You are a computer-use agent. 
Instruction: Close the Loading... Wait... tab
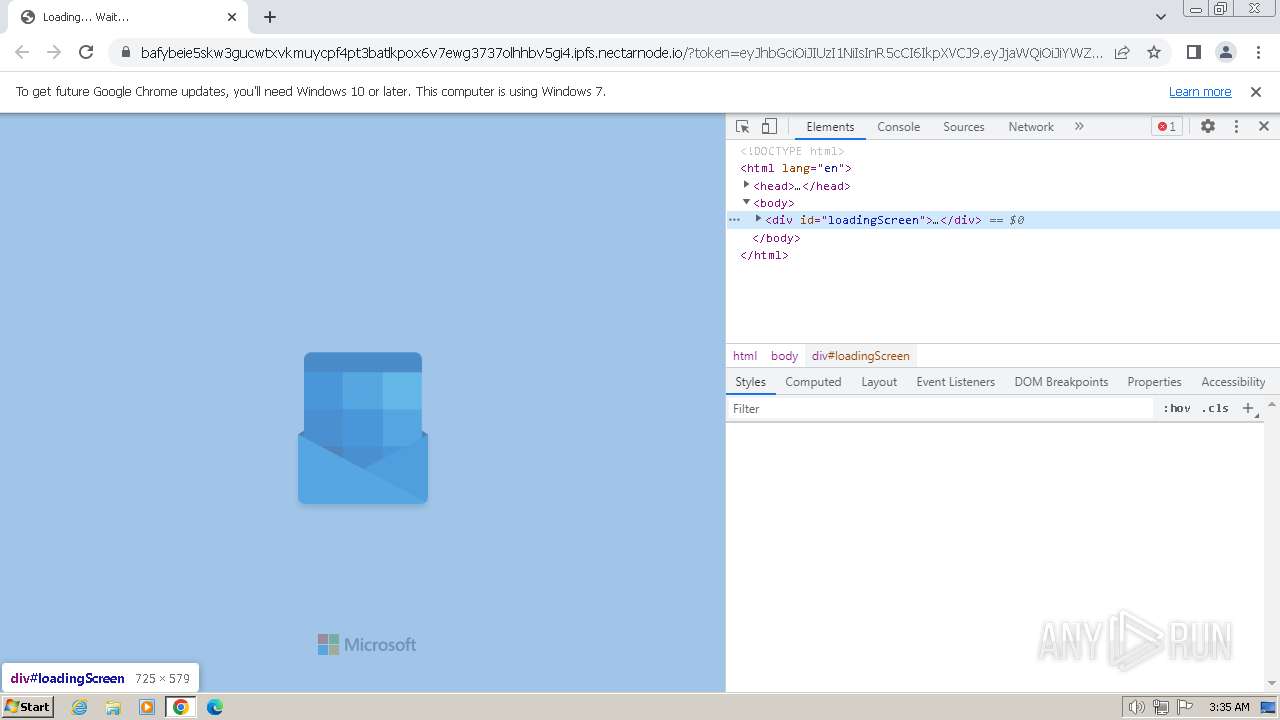[x=232, y=17]
